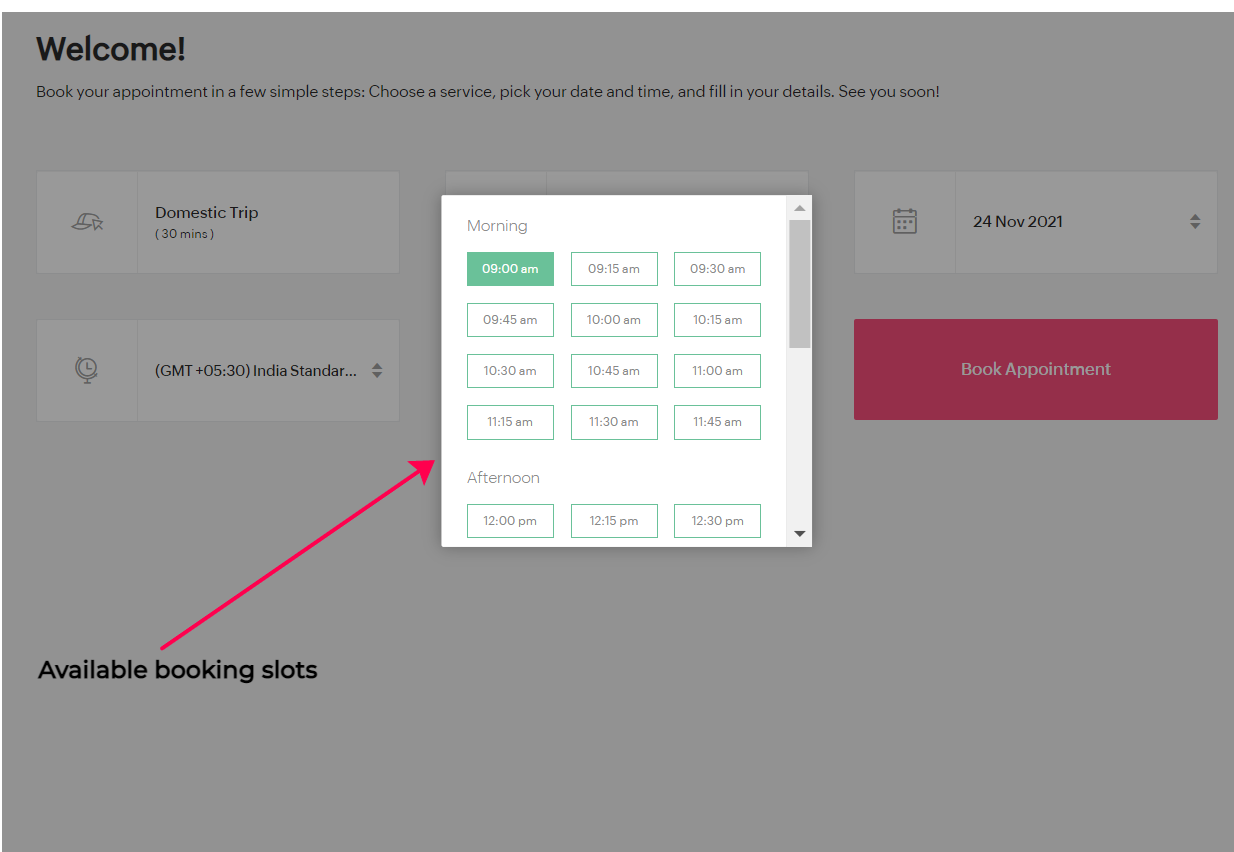This screenshot has height=852, width=1234.
Task: Expand the India Standard Time zone dropdown
Action: click(268, 370)
